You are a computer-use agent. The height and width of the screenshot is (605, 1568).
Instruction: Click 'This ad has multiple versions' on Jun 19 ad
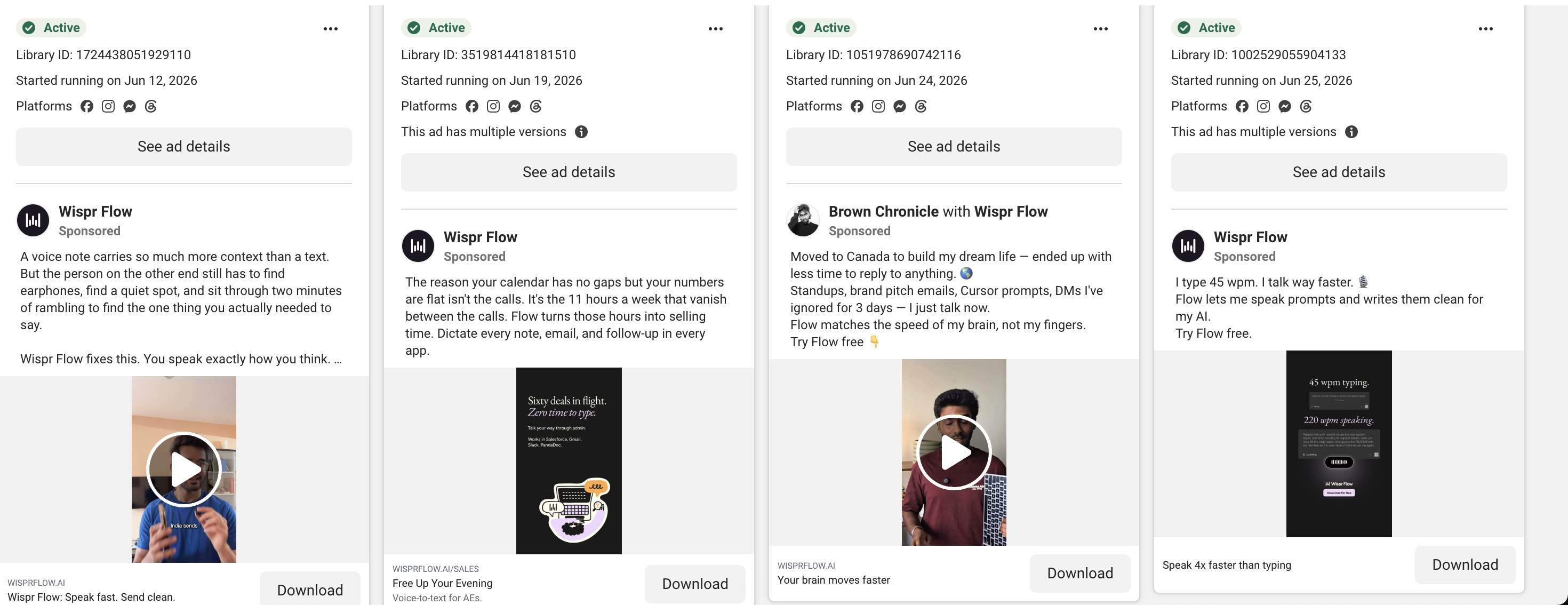(483, 132)
